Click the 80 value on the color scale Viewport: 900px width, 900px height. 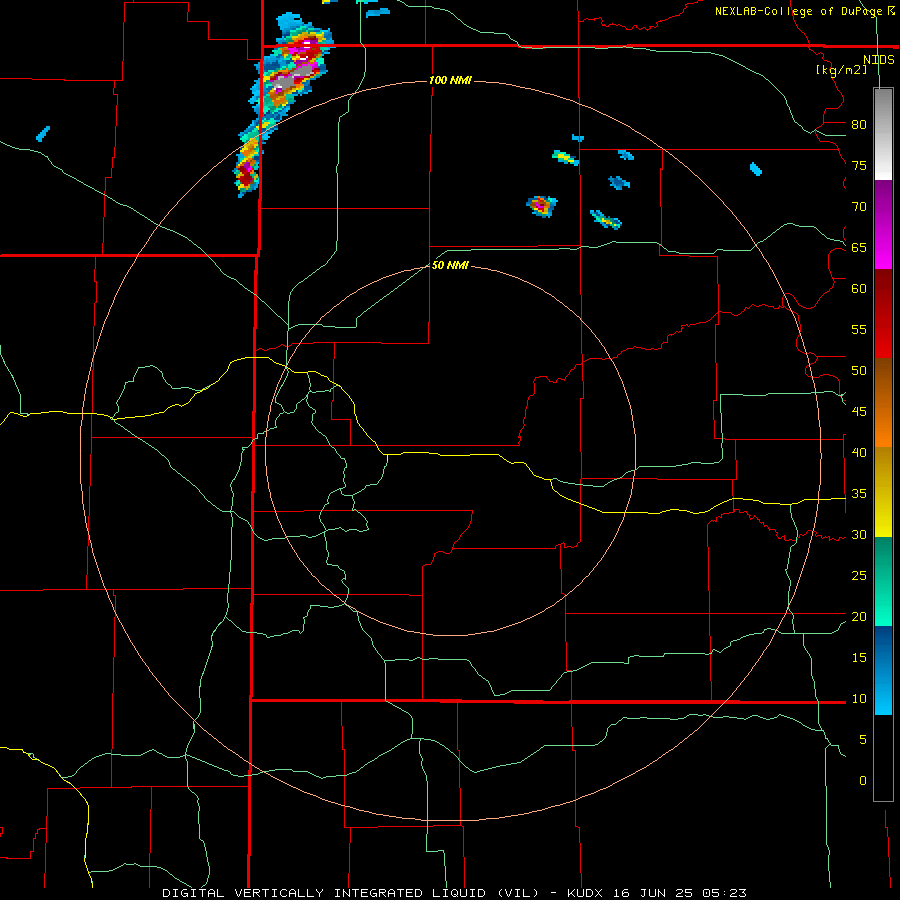coord(859,125)
